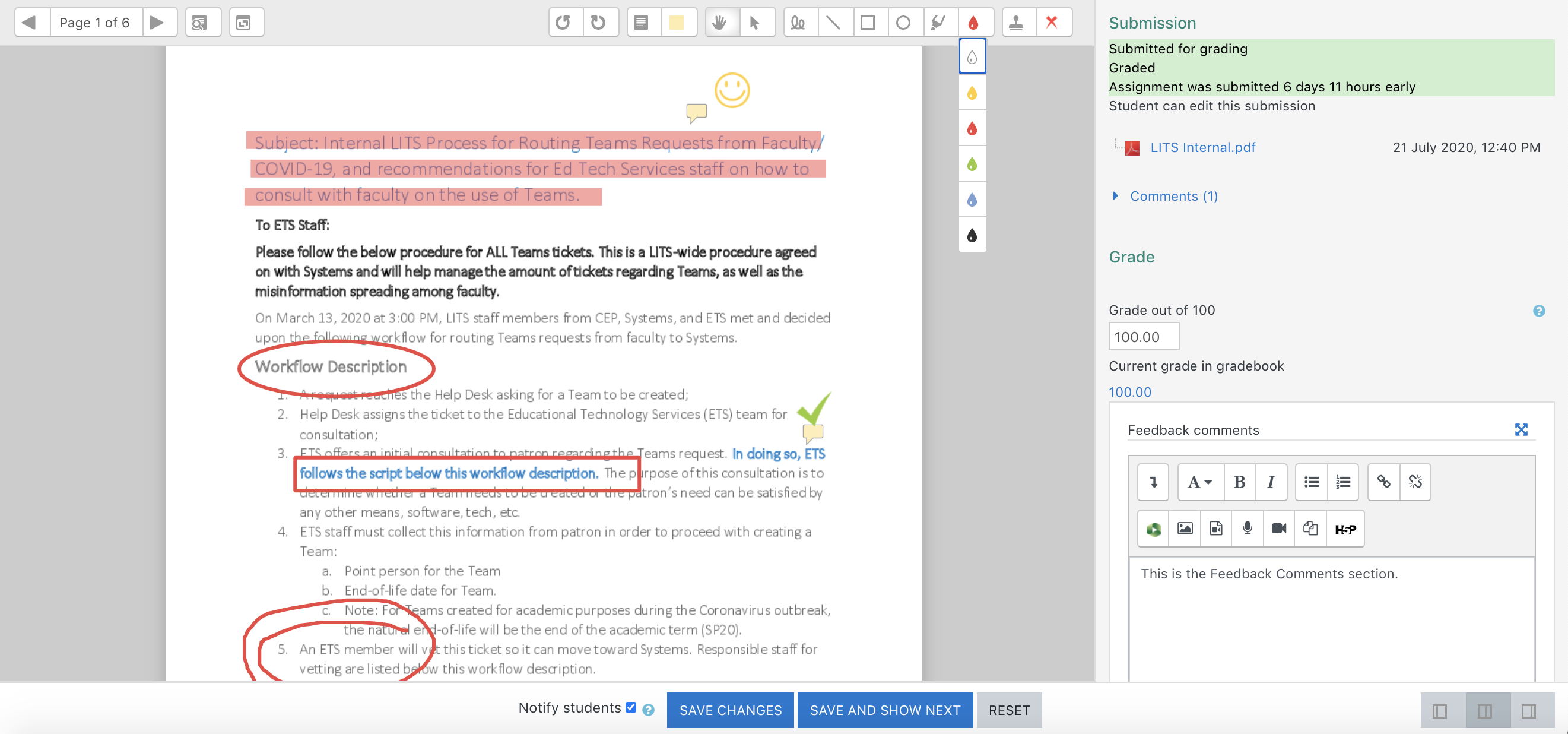Open the paragraph styles dropdown
1568x734 pixels.
pyautogui.click(x=1199, y=482)
